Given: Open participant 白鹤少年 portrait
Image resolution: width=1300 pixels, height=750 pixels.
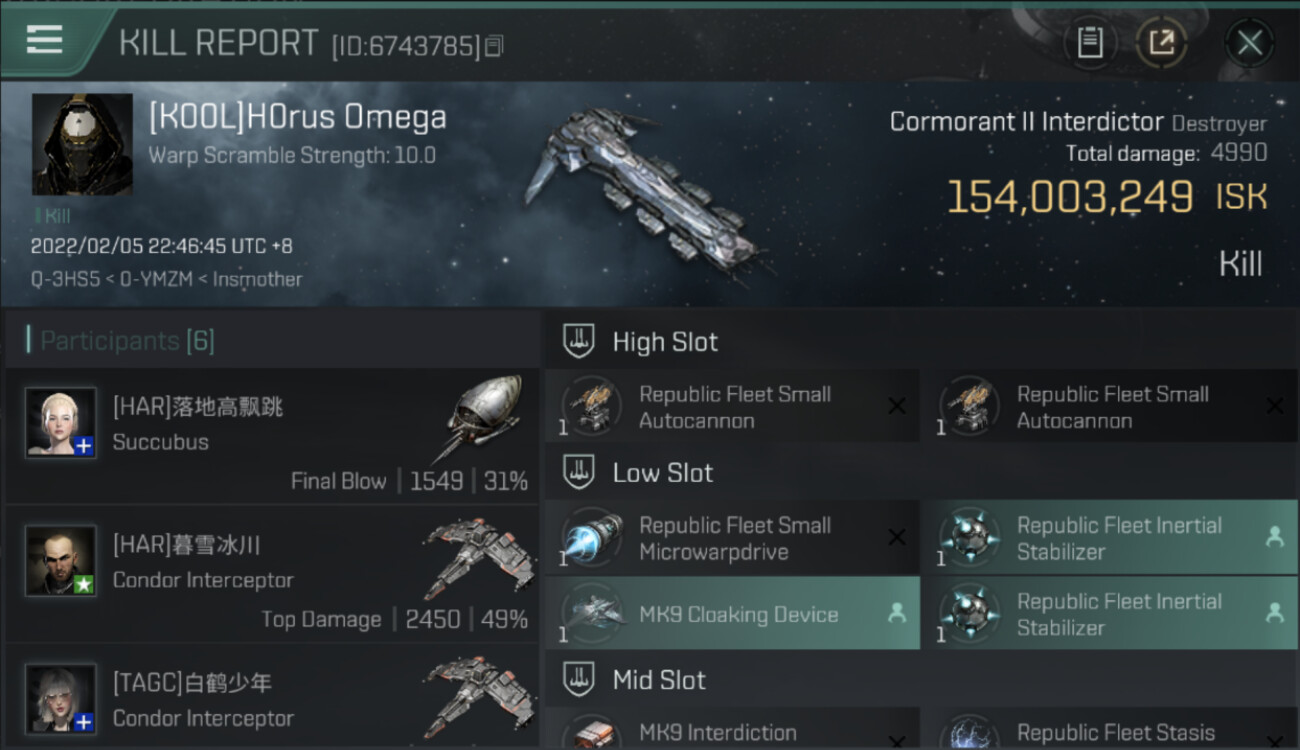Looking at the screenshot, I should click(x=61, y=699).
